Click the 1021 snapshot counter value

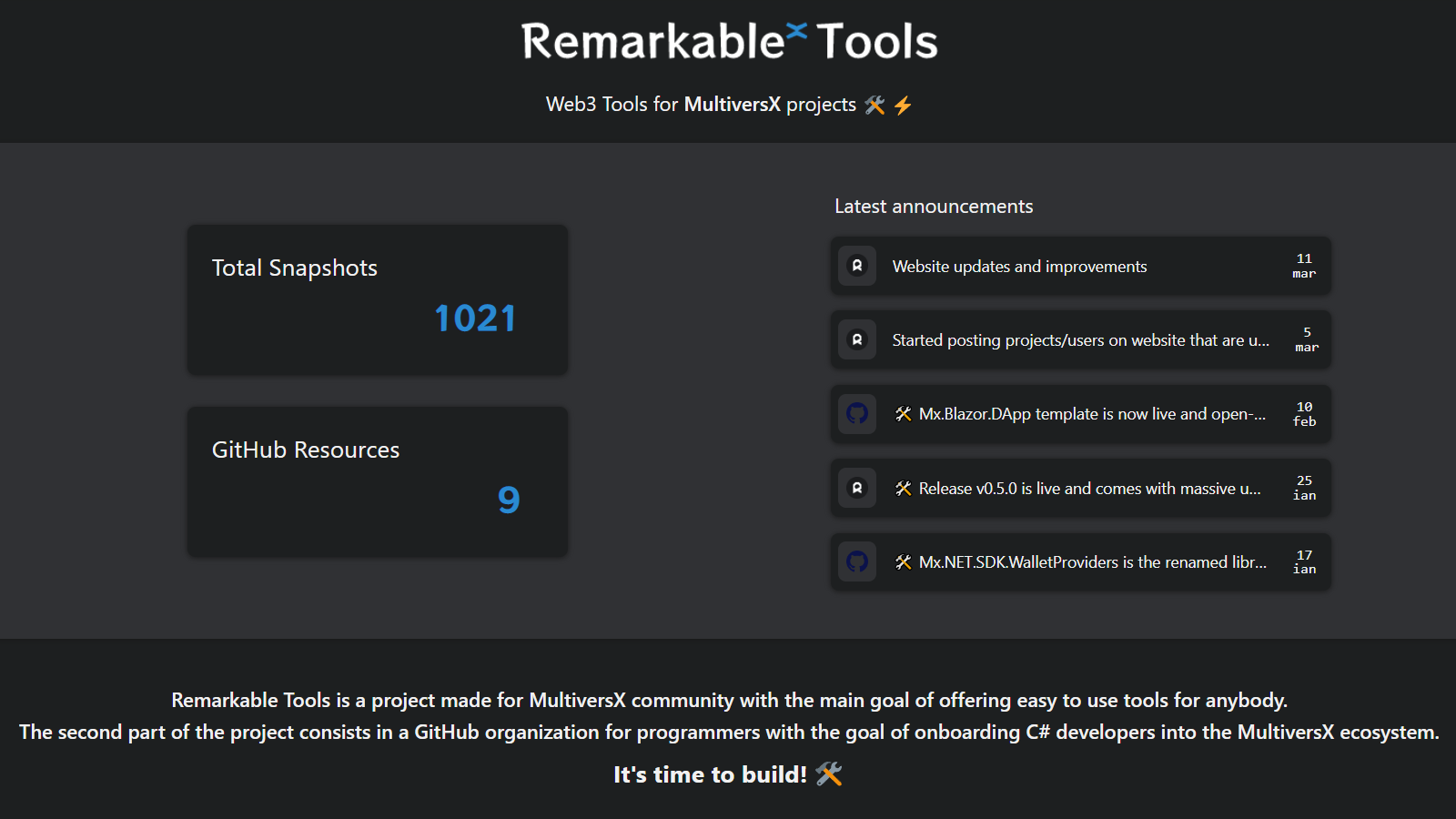(473, 317)
